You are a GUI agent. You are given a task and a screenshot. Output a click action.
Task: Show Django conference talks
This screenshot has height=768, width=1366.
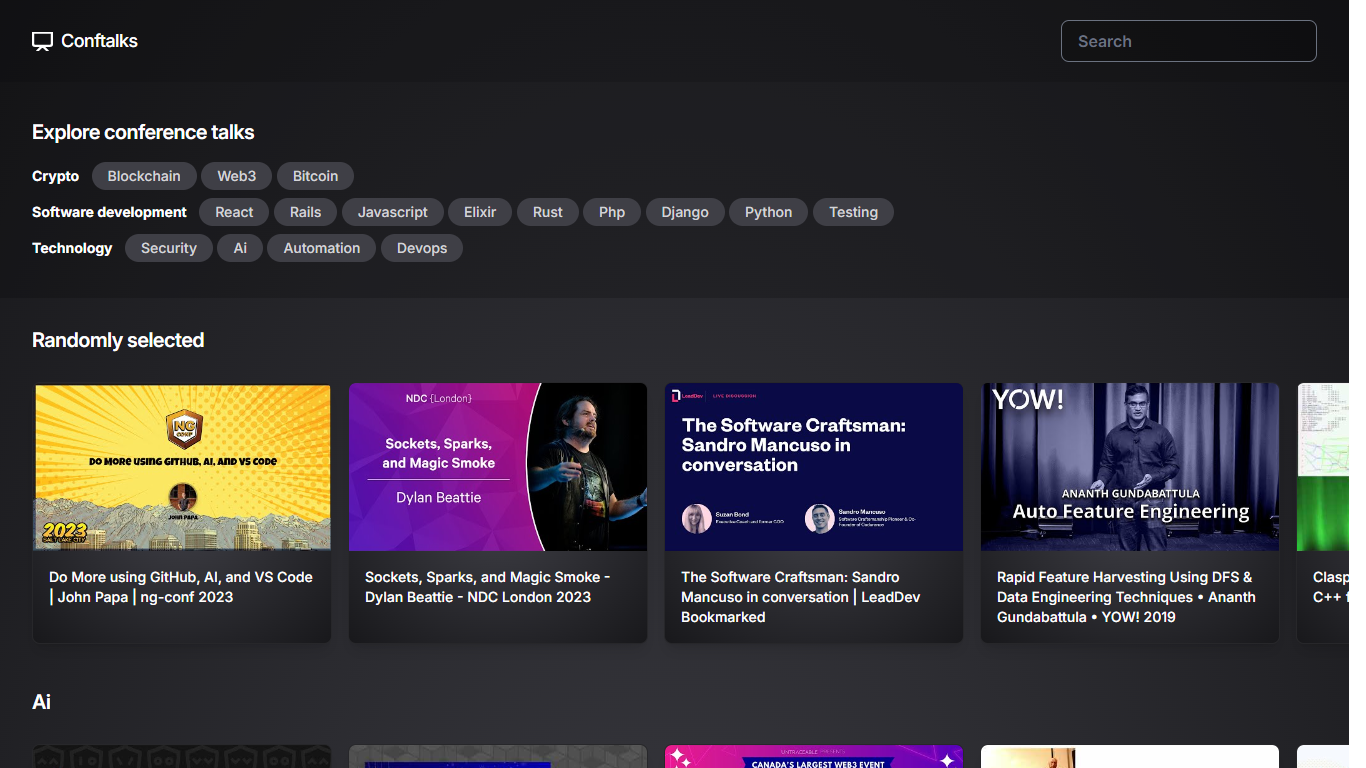pos(685,212)
